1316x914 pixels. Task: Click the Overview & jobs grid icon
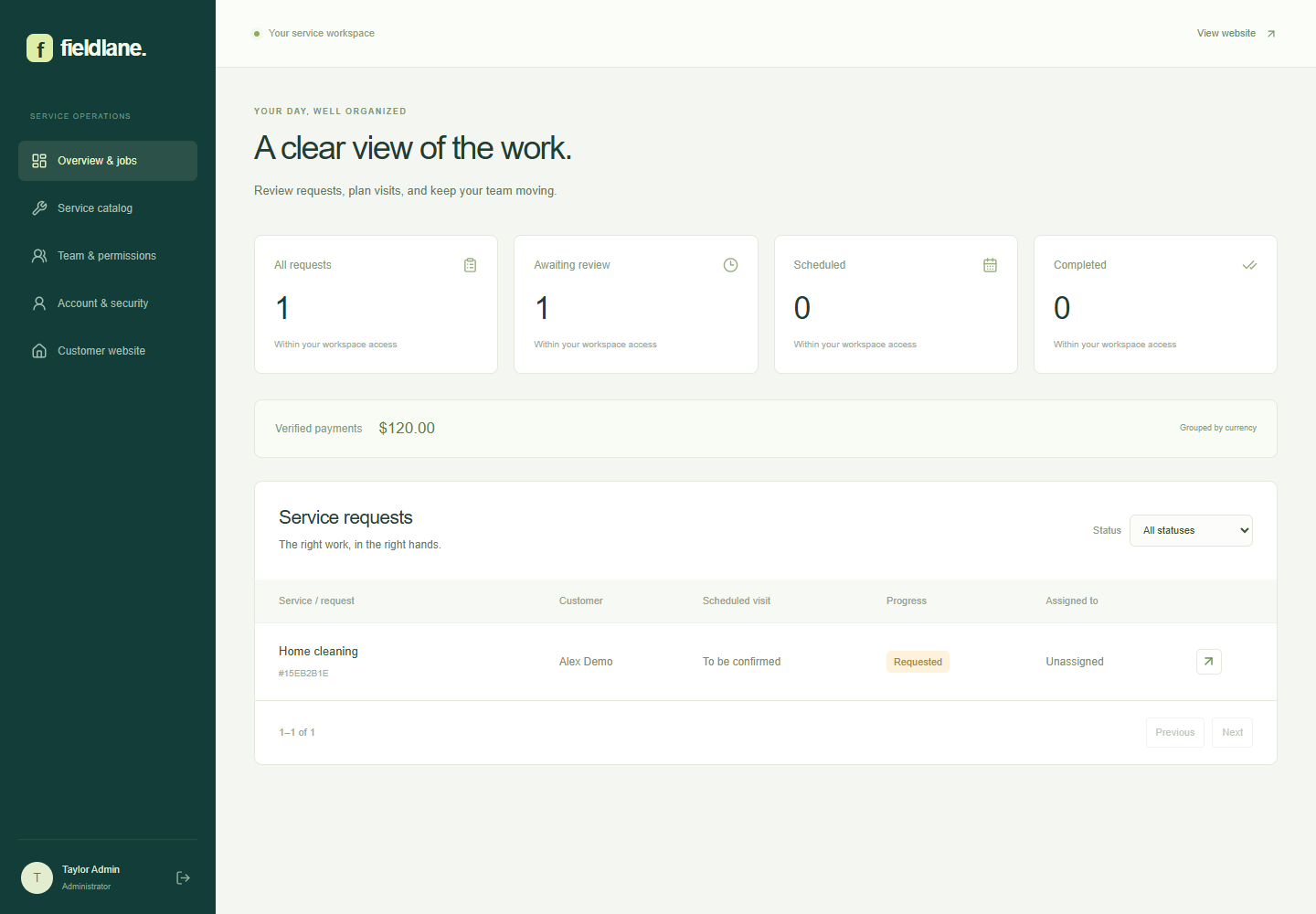39,161
